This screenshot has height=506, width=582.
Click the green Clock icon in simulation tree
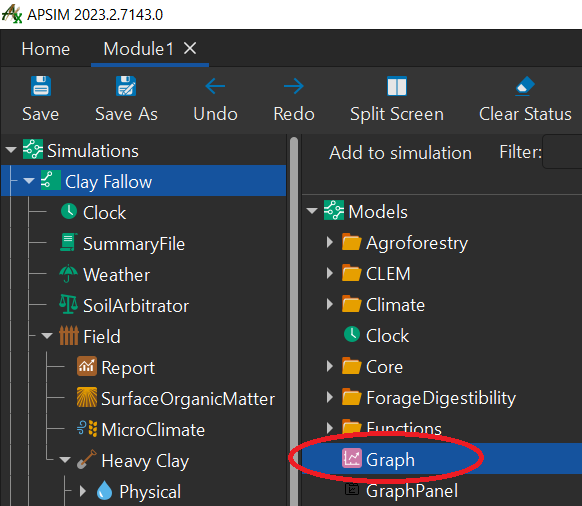tap(69, 211)
